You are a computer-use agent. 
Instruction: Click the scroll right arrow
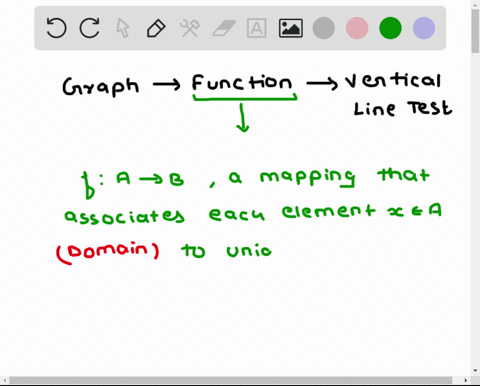(465, 380)
